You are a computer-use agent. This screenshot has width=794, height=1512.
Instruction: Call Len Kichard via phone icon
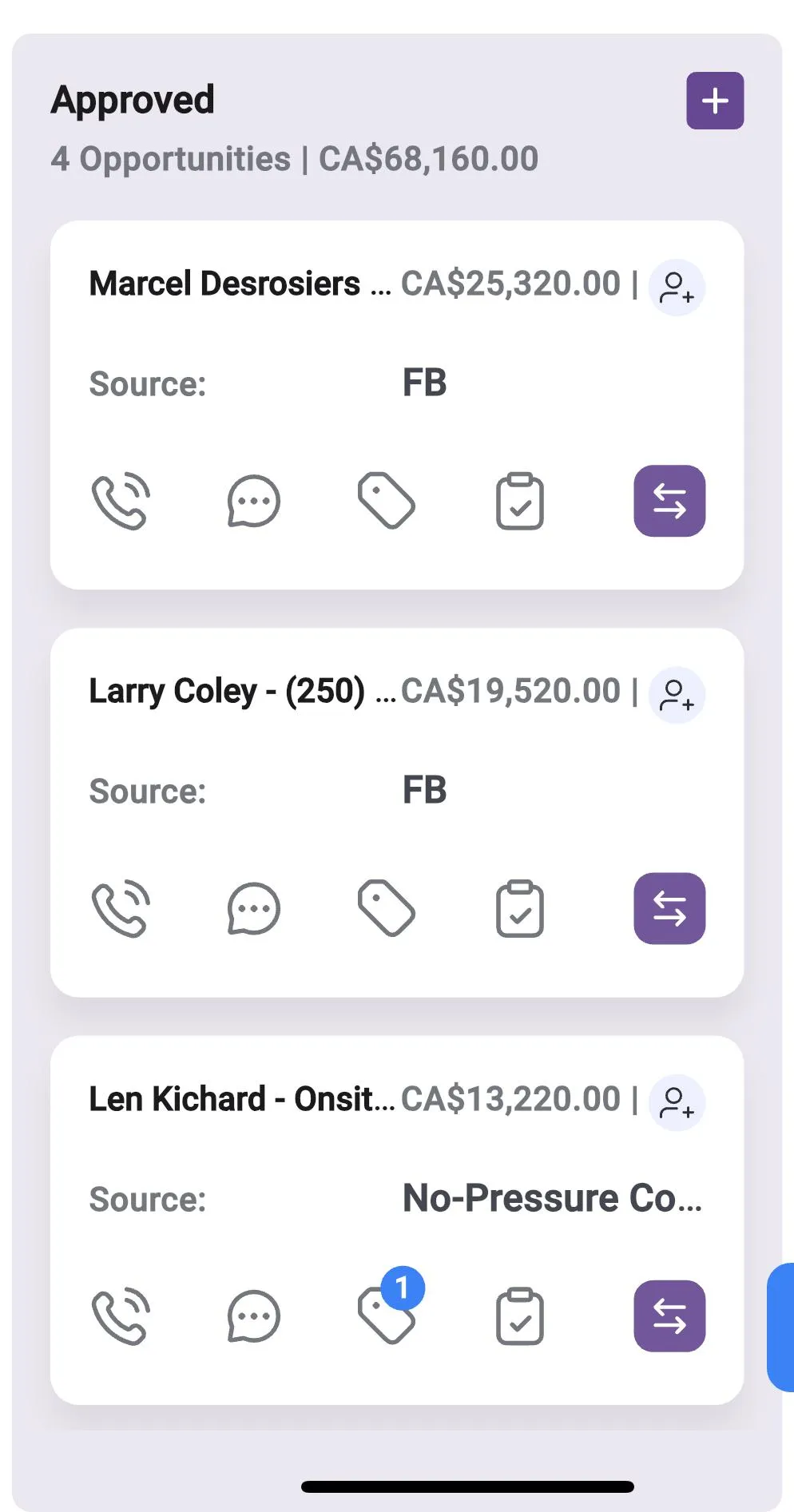121,1317
